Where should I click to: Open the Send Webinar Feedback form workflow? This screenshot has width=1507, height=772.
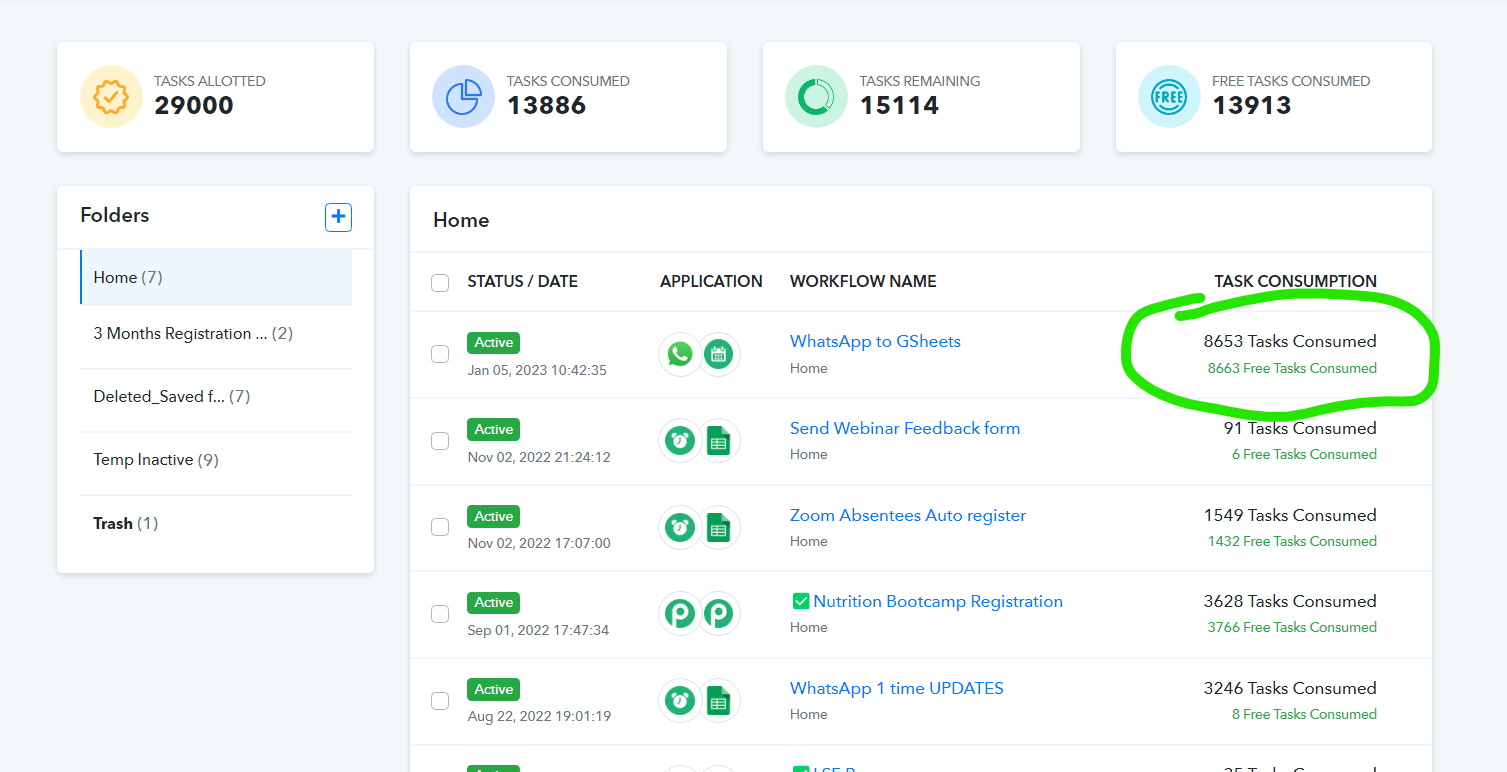tap(905, 428)
